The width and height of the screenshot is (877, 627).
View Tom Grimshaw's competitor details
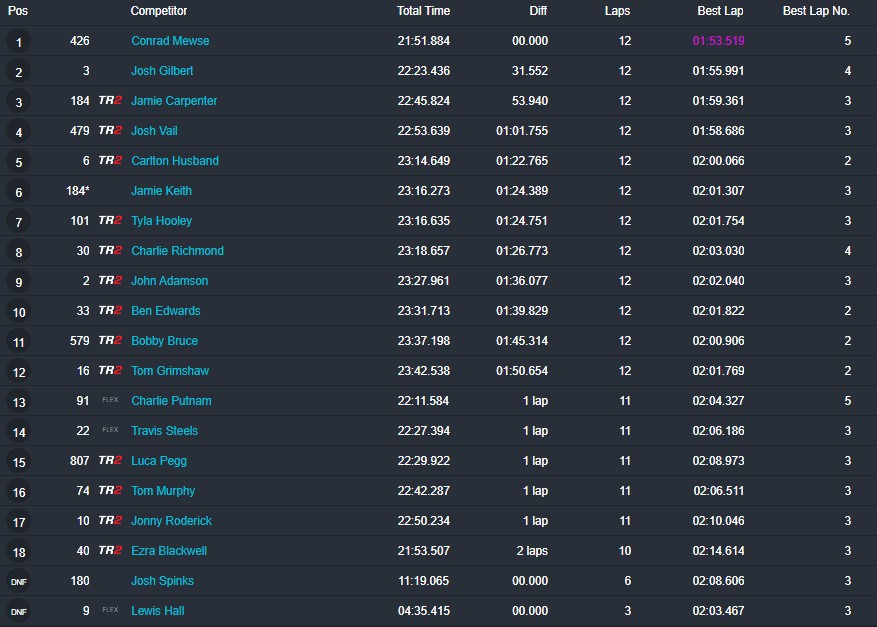pyautogui.click(x=170, y=371)
